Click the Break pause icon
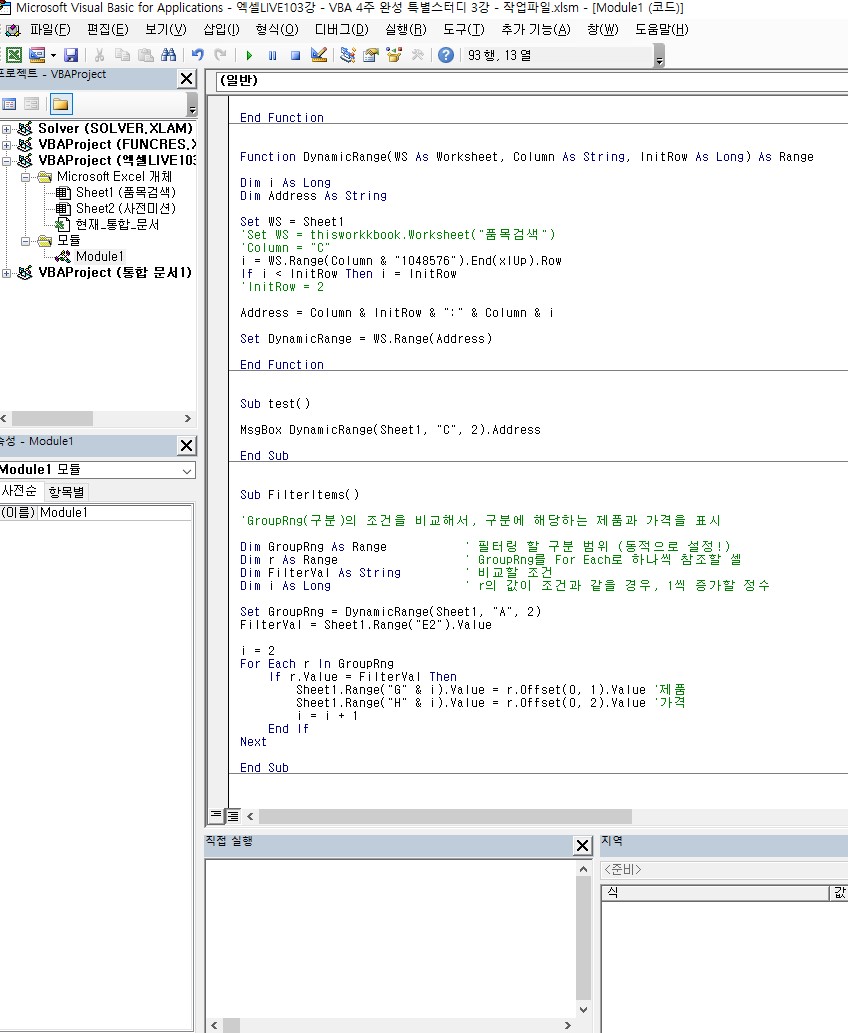This screenshot has width=848, height=1033. 272,55
